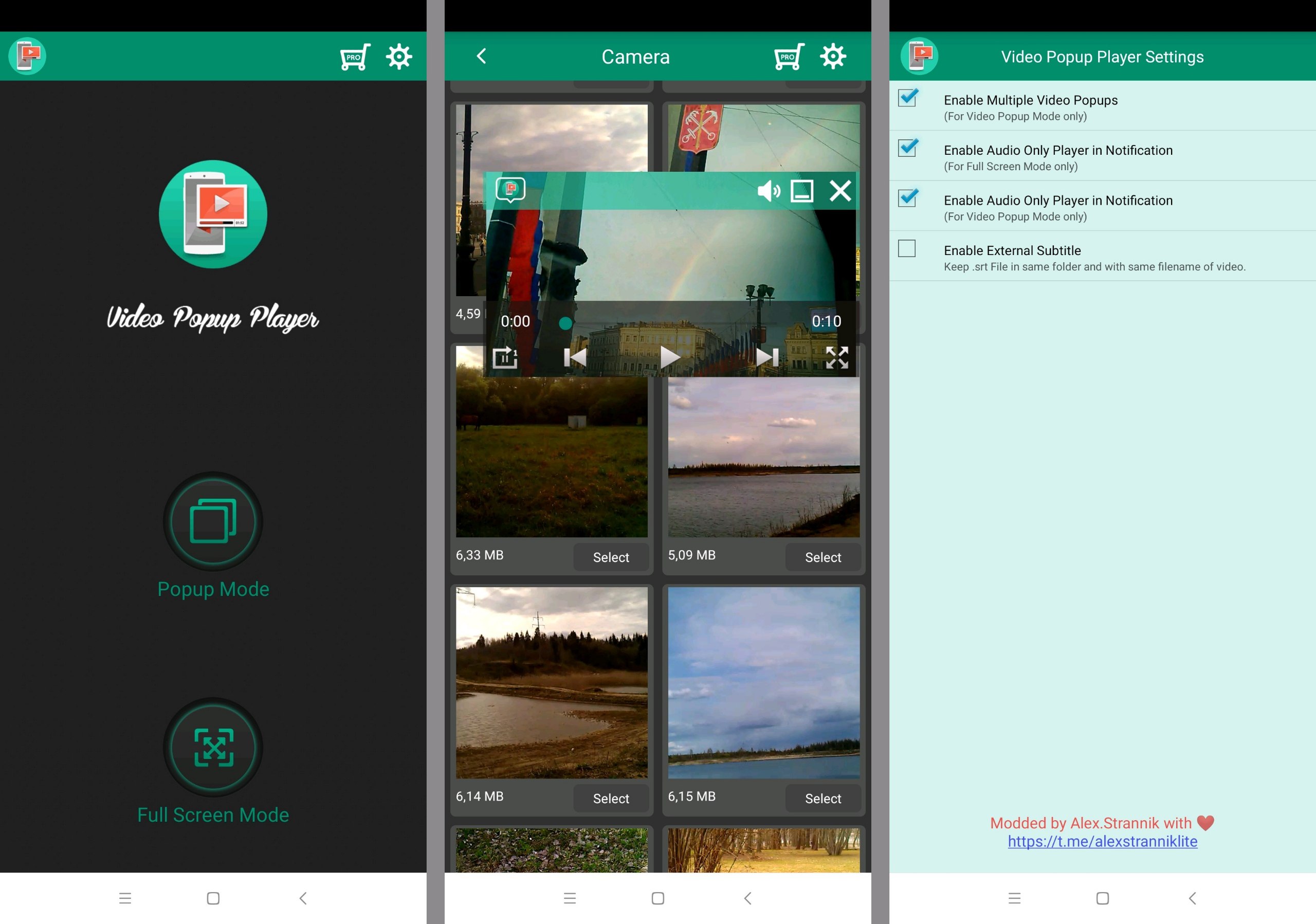Viewport: 1316px width, 924px height.
Task: Uncheck Audio Only Player for Video Popup Mode
Action: point(907,198)
